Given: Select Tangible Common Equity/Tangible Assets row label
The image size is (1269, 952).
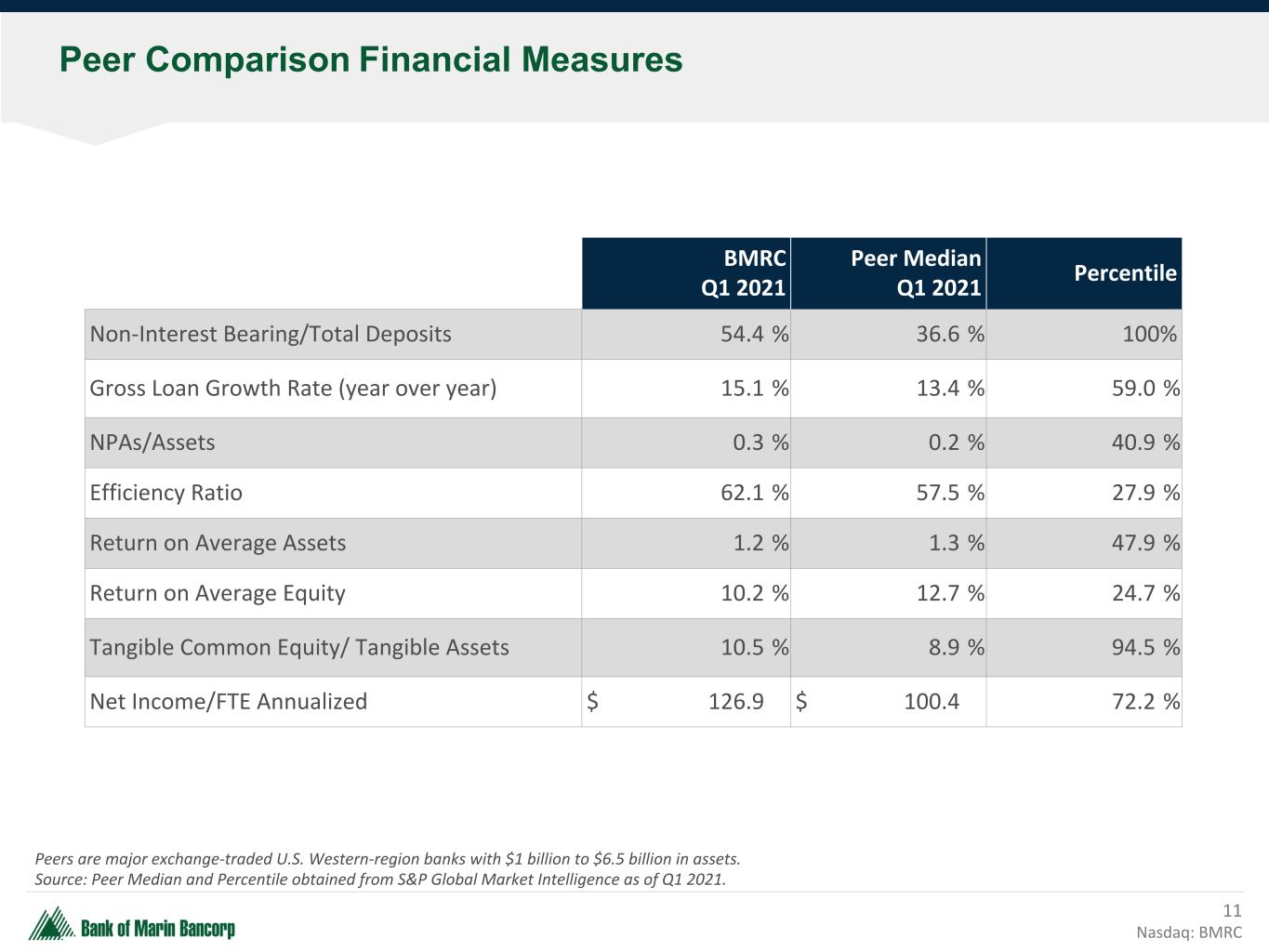Looking at the screenshot, I should 299,646.
